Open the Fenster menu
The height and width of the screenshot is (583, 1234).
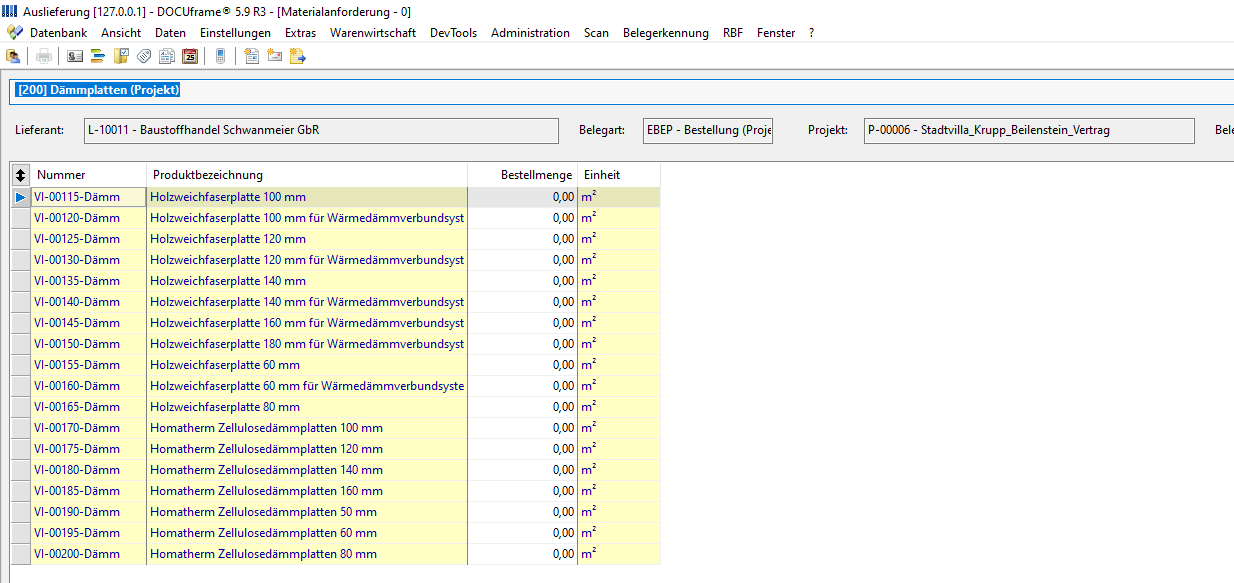pyautogui.click(x=776, y=33)
